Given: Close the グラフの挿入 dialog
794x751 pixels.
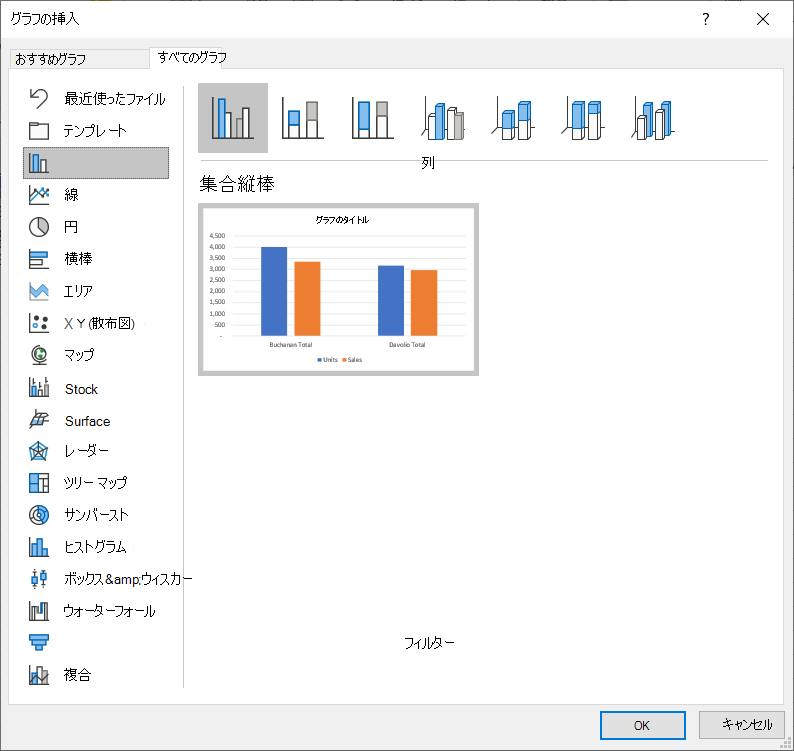Looking at the screenshot, I should pos(763,19).
